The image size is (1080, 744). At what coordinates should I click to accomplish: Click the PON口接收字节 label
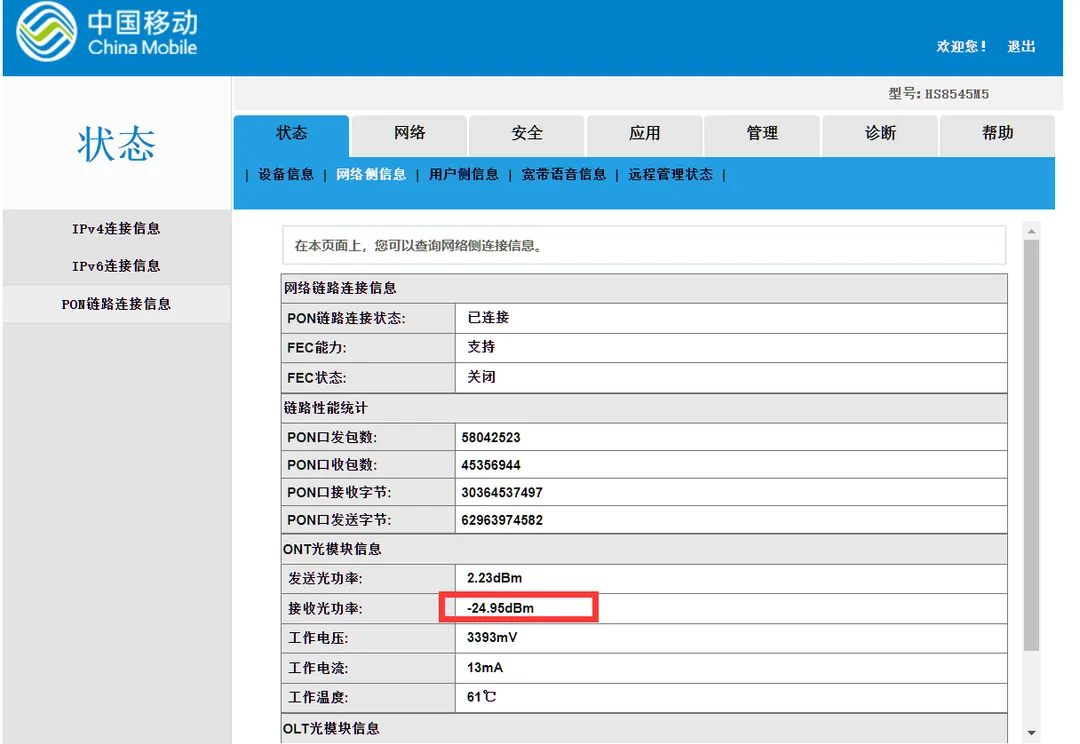click(x=339, y=493)
